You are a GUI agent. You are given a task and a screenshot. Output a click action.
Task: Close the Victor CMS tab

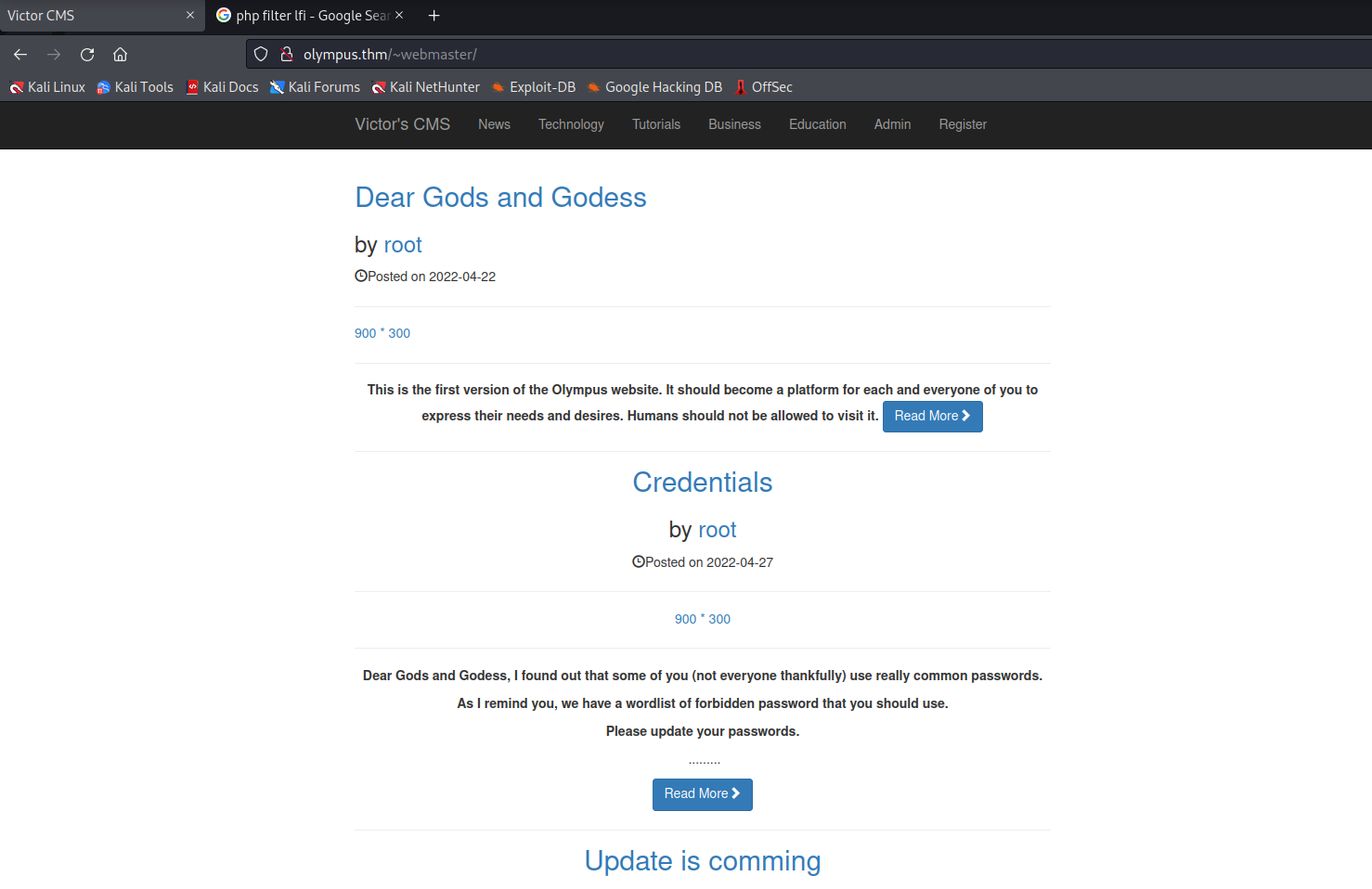tap(190, 16)
